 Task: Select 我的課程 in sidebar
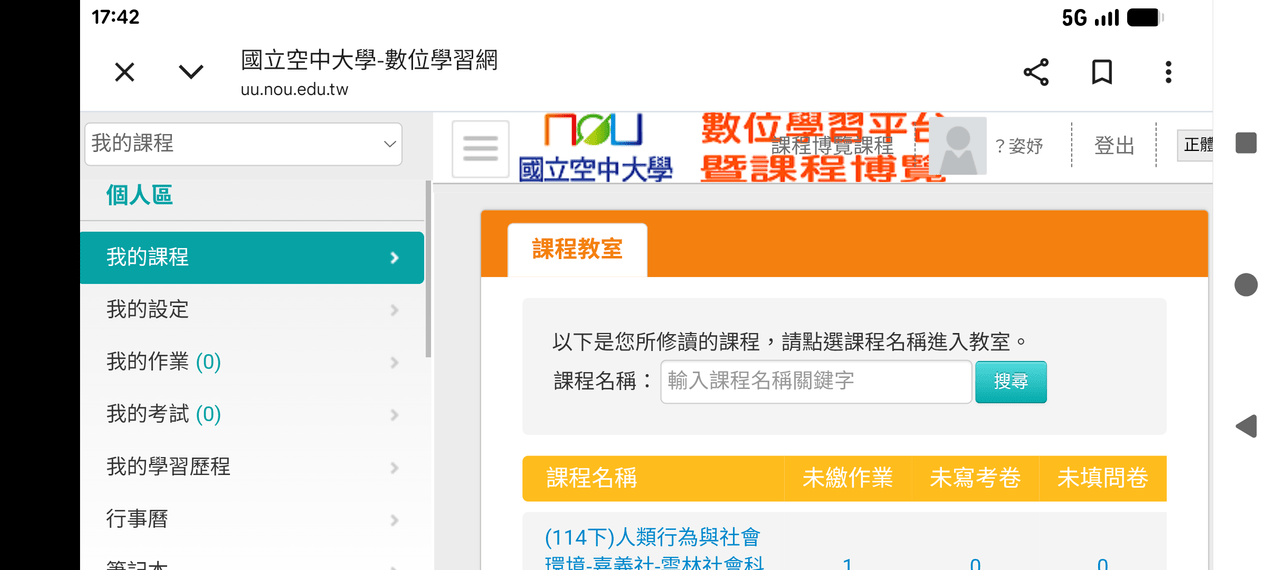pos(252,258)
